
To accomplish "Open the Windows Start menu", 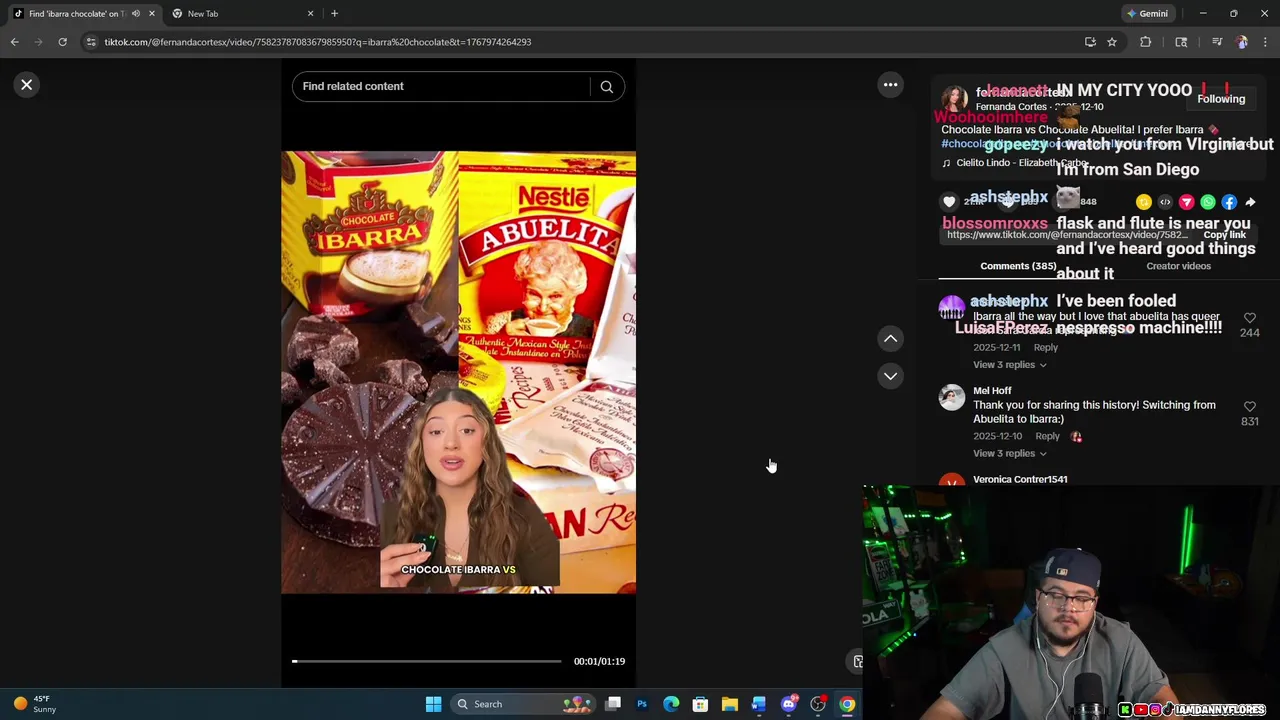I will click(433, 704).
